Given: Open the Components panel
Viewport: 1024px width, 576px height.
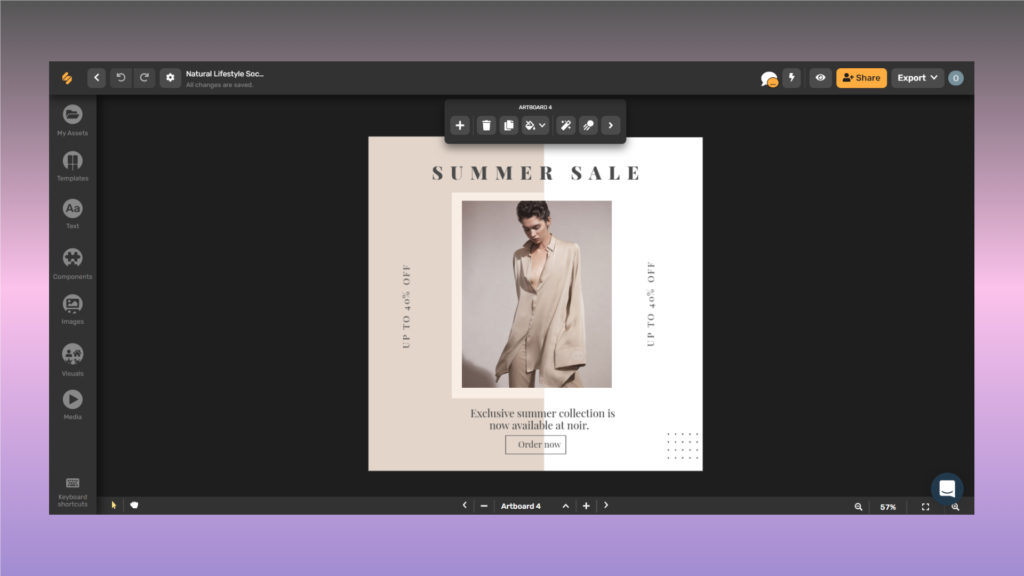Looking at the screenshot, I should click(x=72, y=259).
